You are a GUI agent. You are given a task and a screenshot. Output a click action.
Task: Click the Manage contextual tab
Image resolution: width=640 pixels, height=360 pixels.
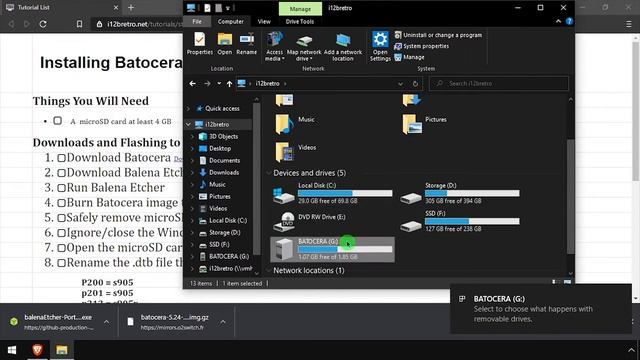[x=300, y=9]
